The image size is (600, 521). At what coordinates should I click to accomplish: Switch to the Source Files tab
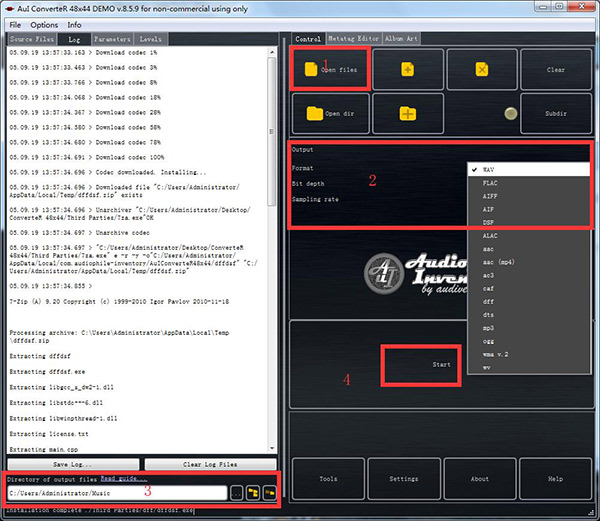[32, 39]
